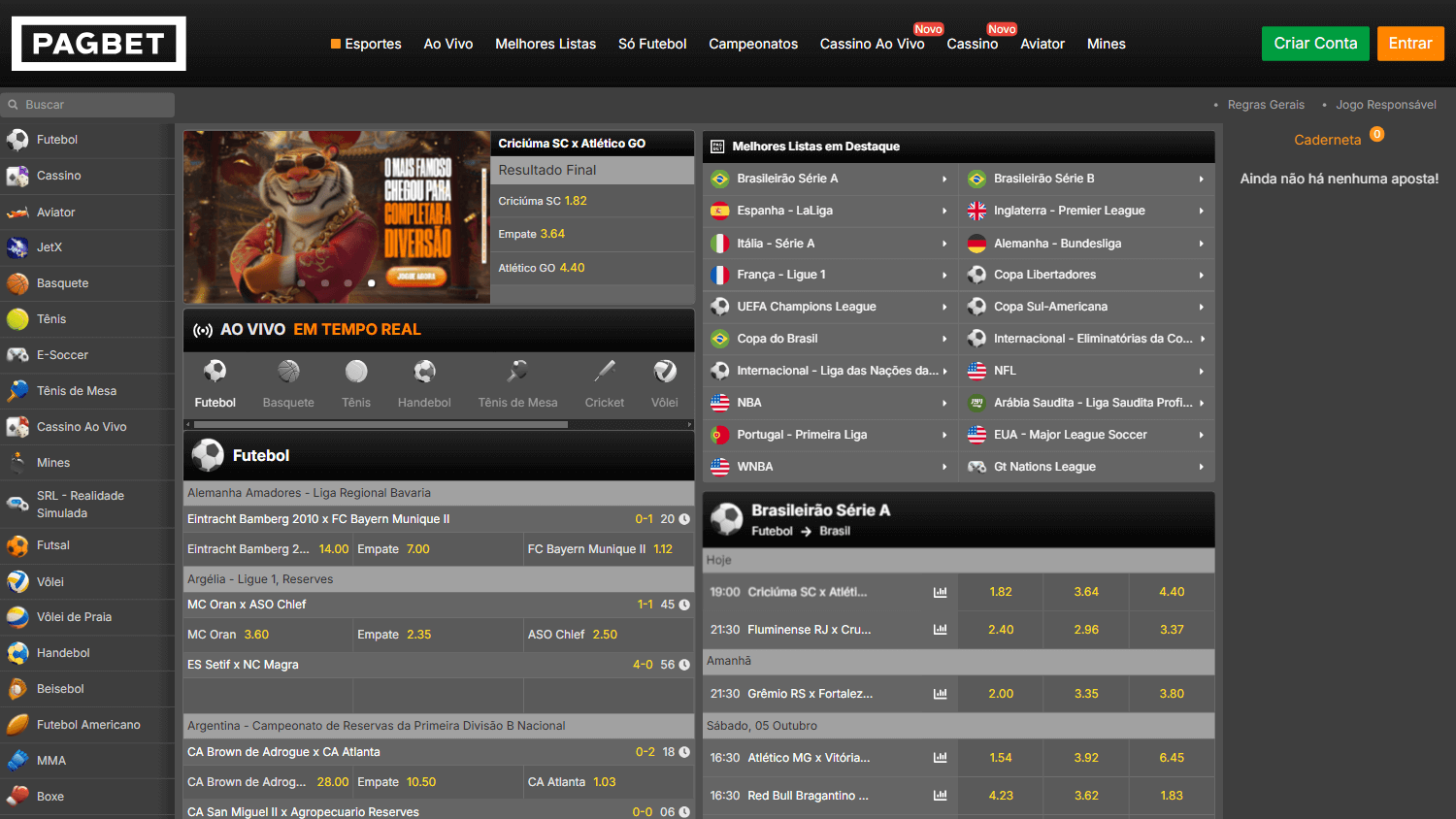
Task: Open MMA in the left sidebar
Action: coord(87,761)
